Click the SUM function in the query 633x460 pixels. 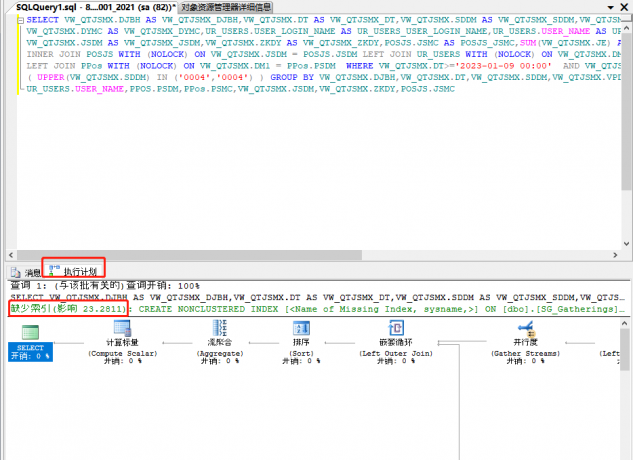point(528,43)
